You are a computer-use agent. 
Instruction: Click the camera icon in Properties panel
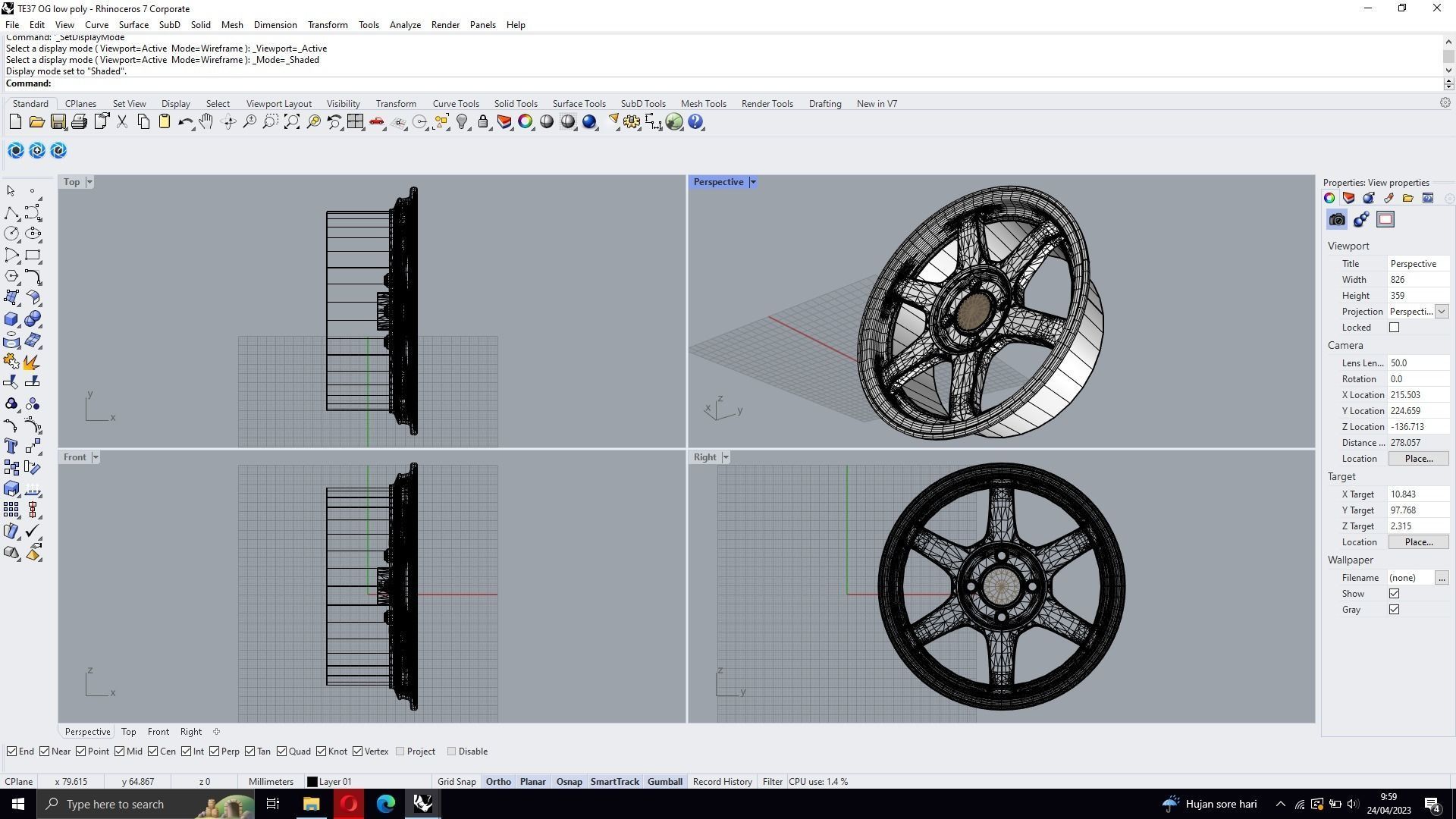1337,220
